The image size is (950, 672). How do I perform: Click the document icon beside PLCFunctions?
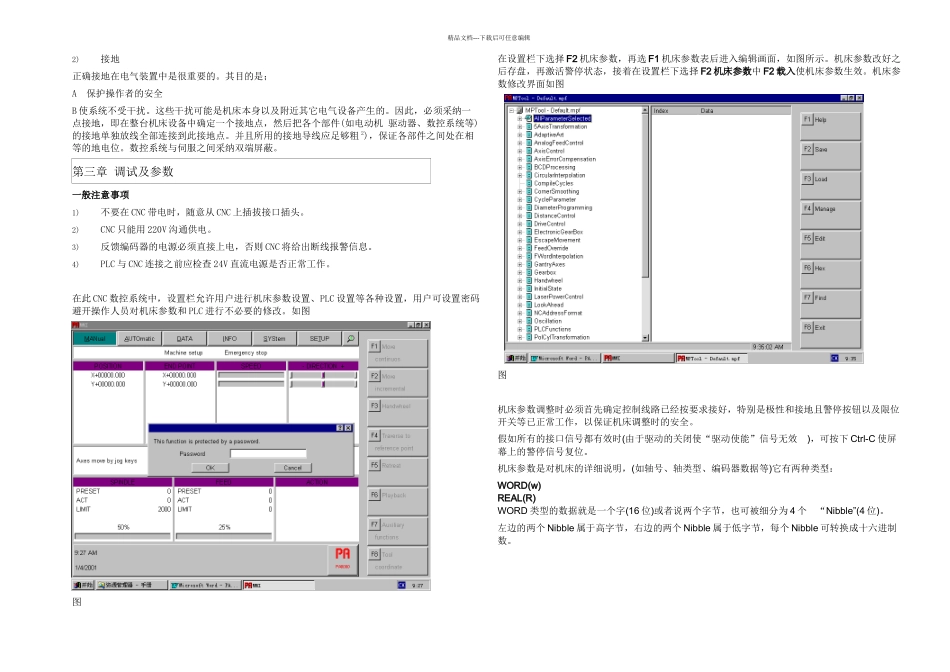tap(529, 329)
